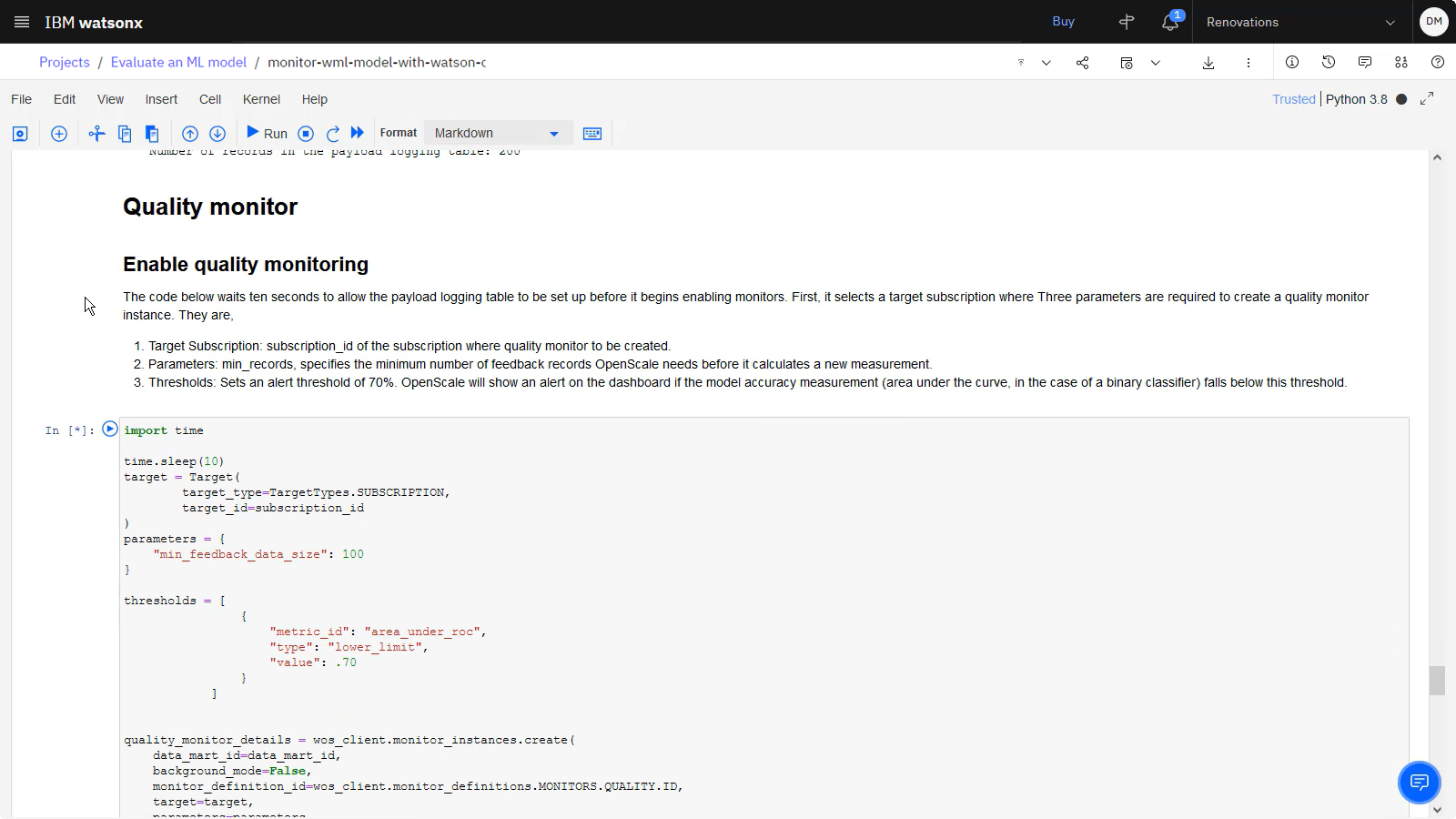Screen dimensions: 1456x819
Task: Click the schedule job icon
Action: coord(1127,63)
